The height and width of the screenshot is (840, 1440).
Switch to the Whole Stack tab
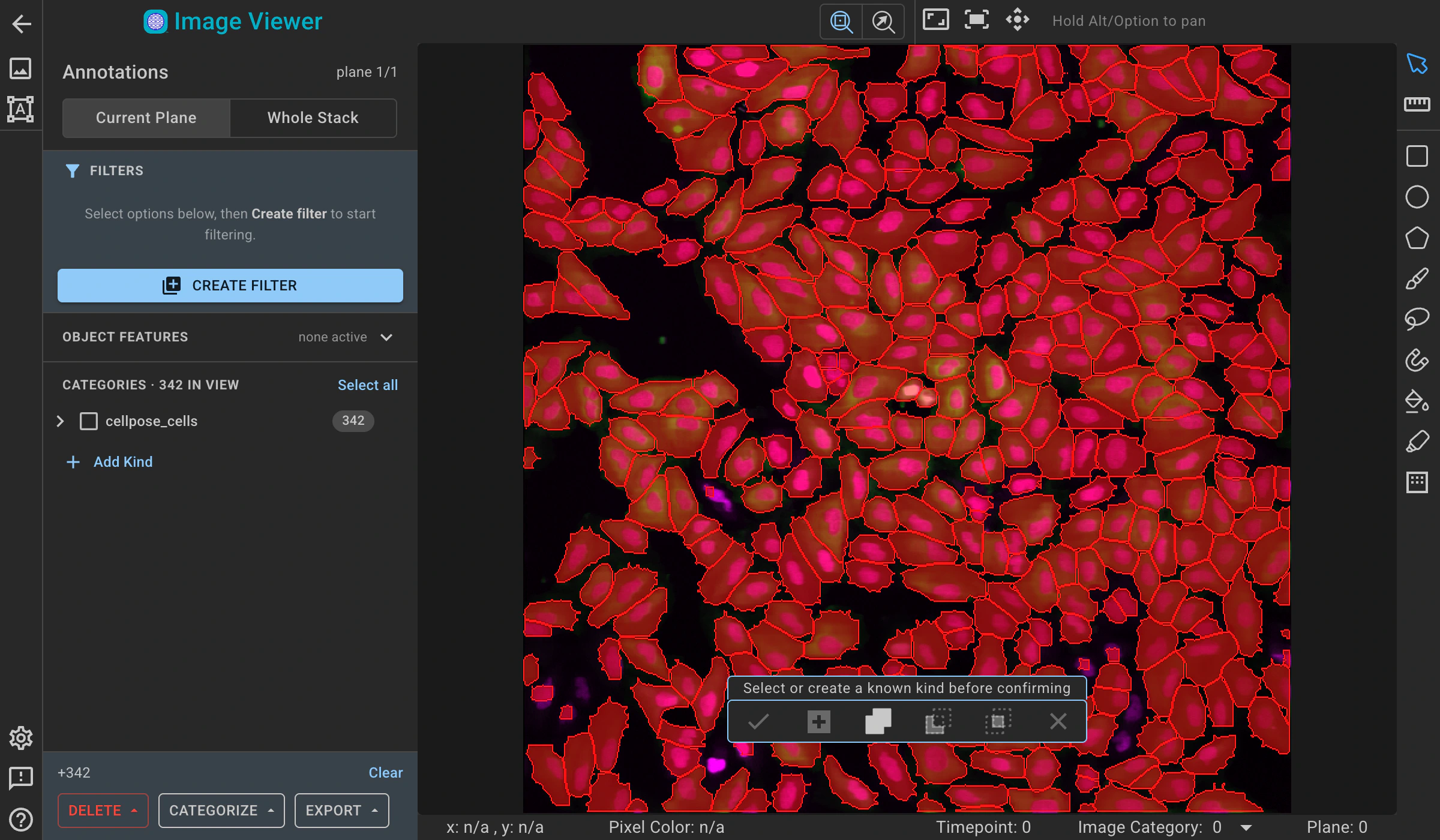coord(313,118)
